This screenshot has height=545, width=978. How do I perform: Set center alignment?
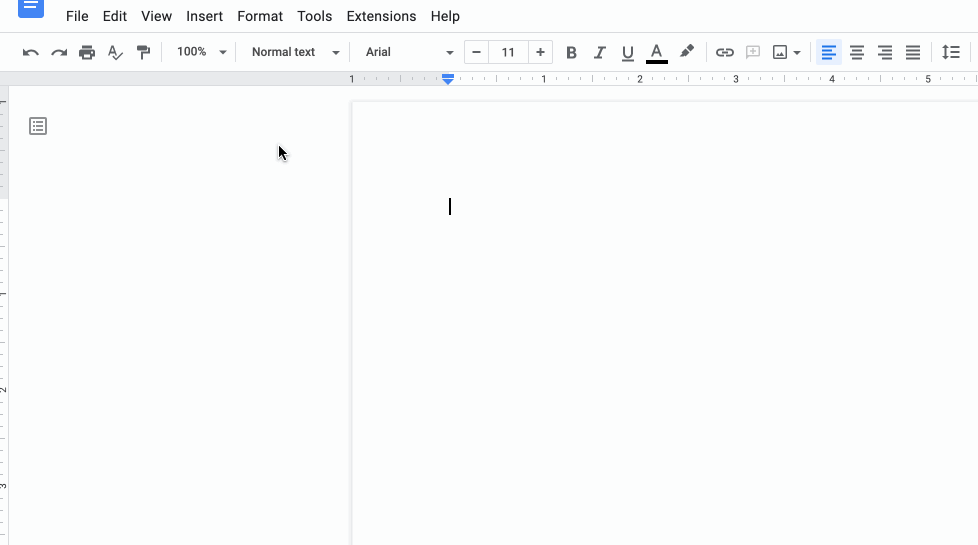pos(856,52)
